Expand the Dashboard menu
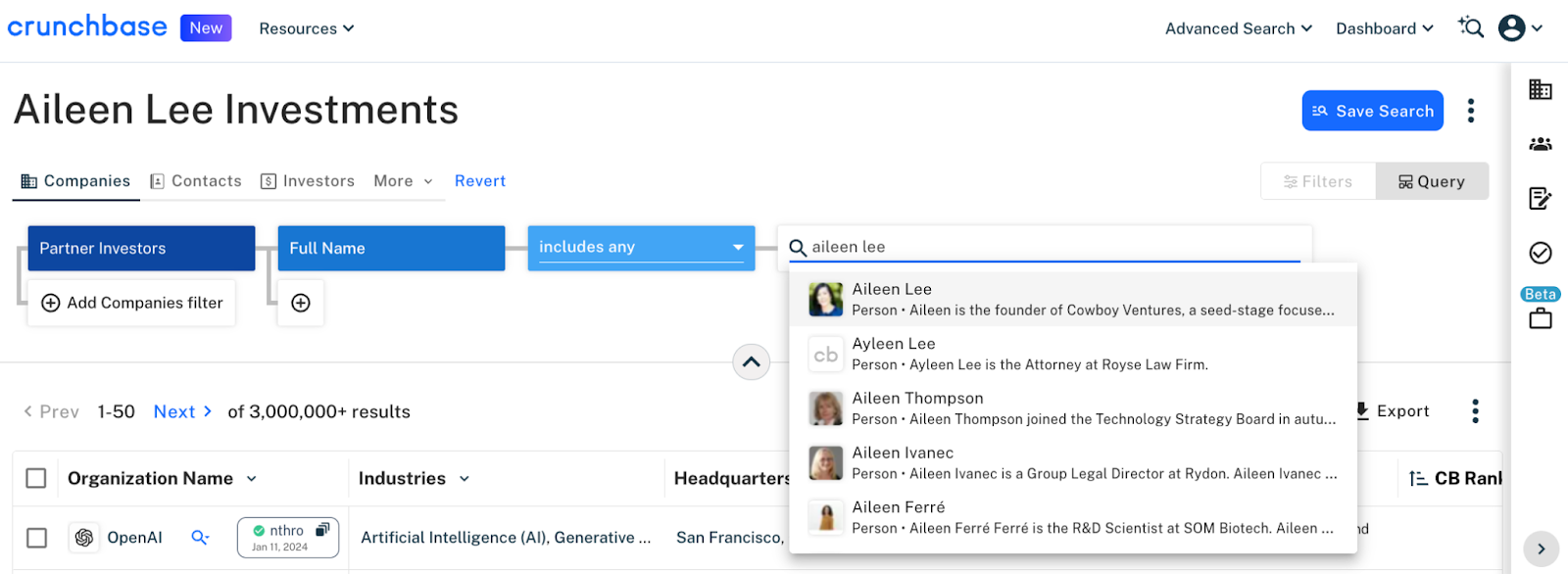 pos(1385,28)
